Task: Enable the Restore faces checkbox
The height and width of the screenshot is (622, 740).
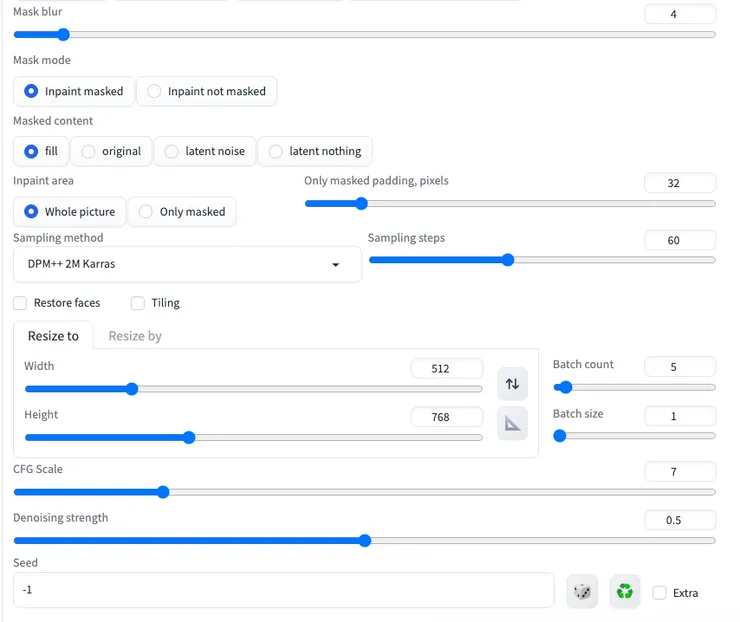Action: [x=20, y=303]
